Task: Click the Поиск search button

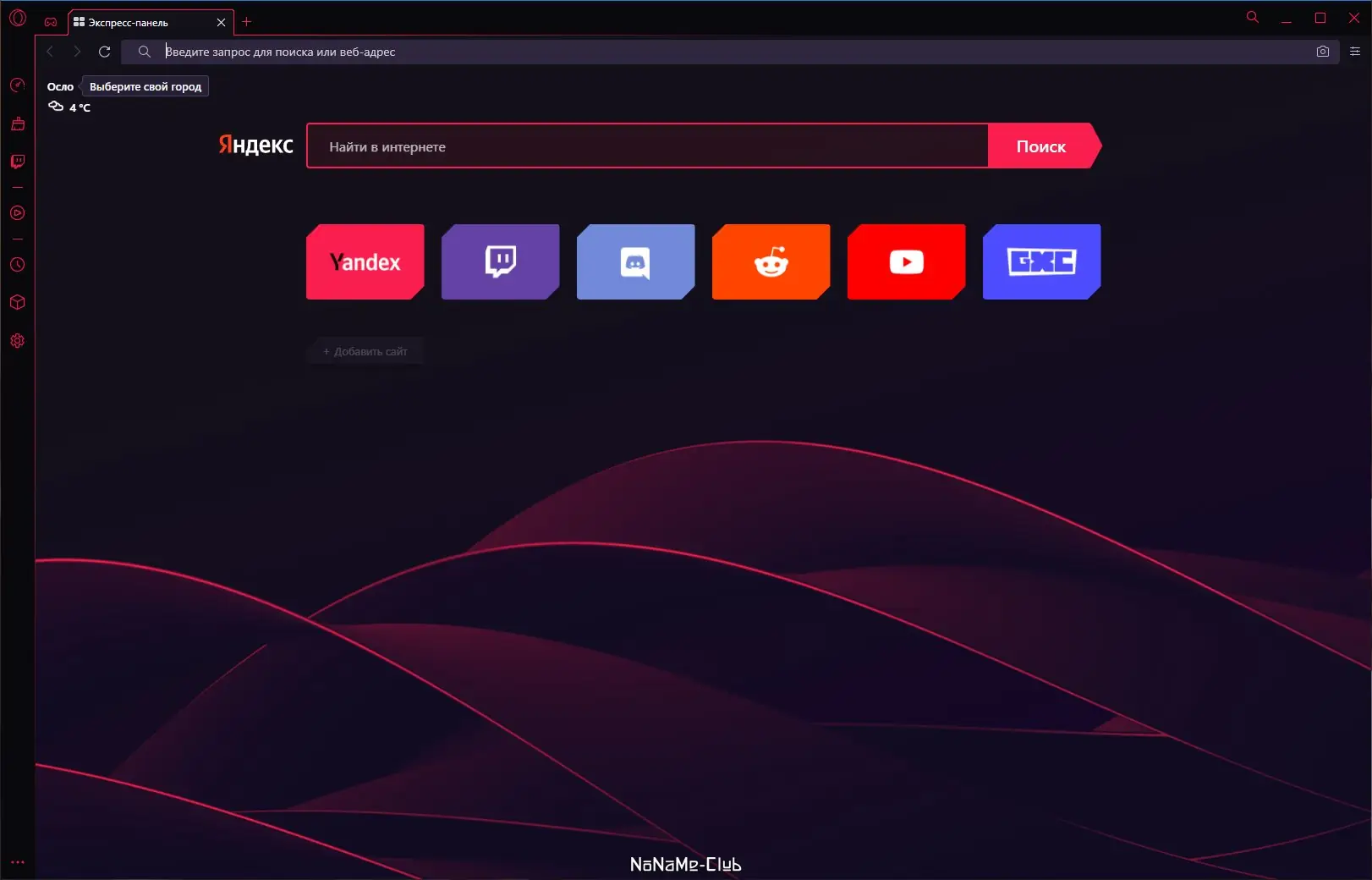Action: [x=1045, y=146]
